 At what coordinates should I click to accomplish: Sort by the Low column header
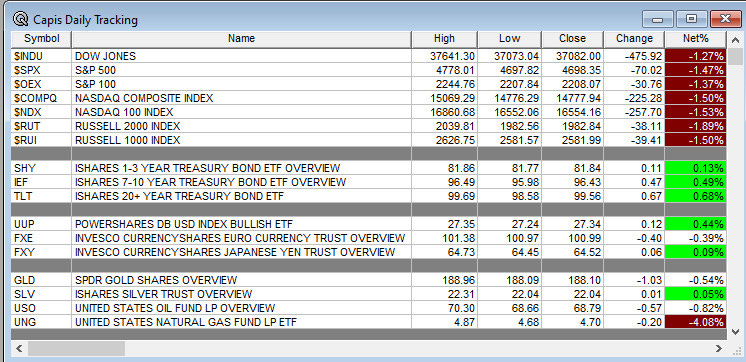click(509, 39)
